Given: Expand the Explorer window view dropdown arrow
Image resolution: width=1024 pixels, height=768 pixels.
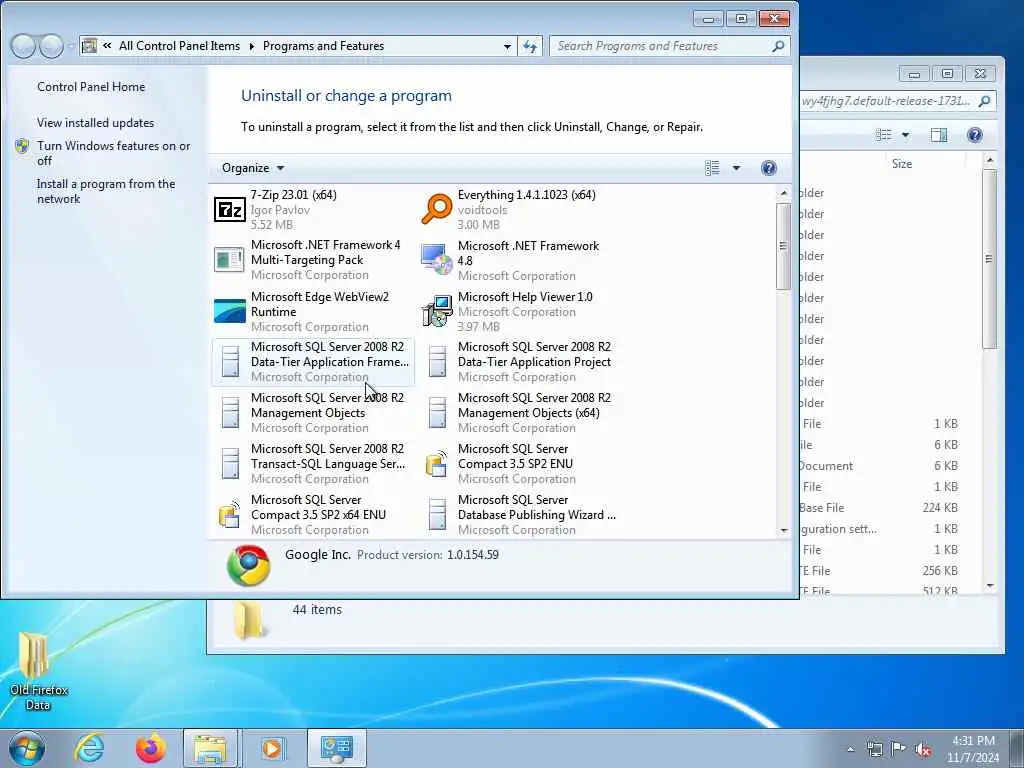Looking at the screenshot, I should [x=905, y=135].
